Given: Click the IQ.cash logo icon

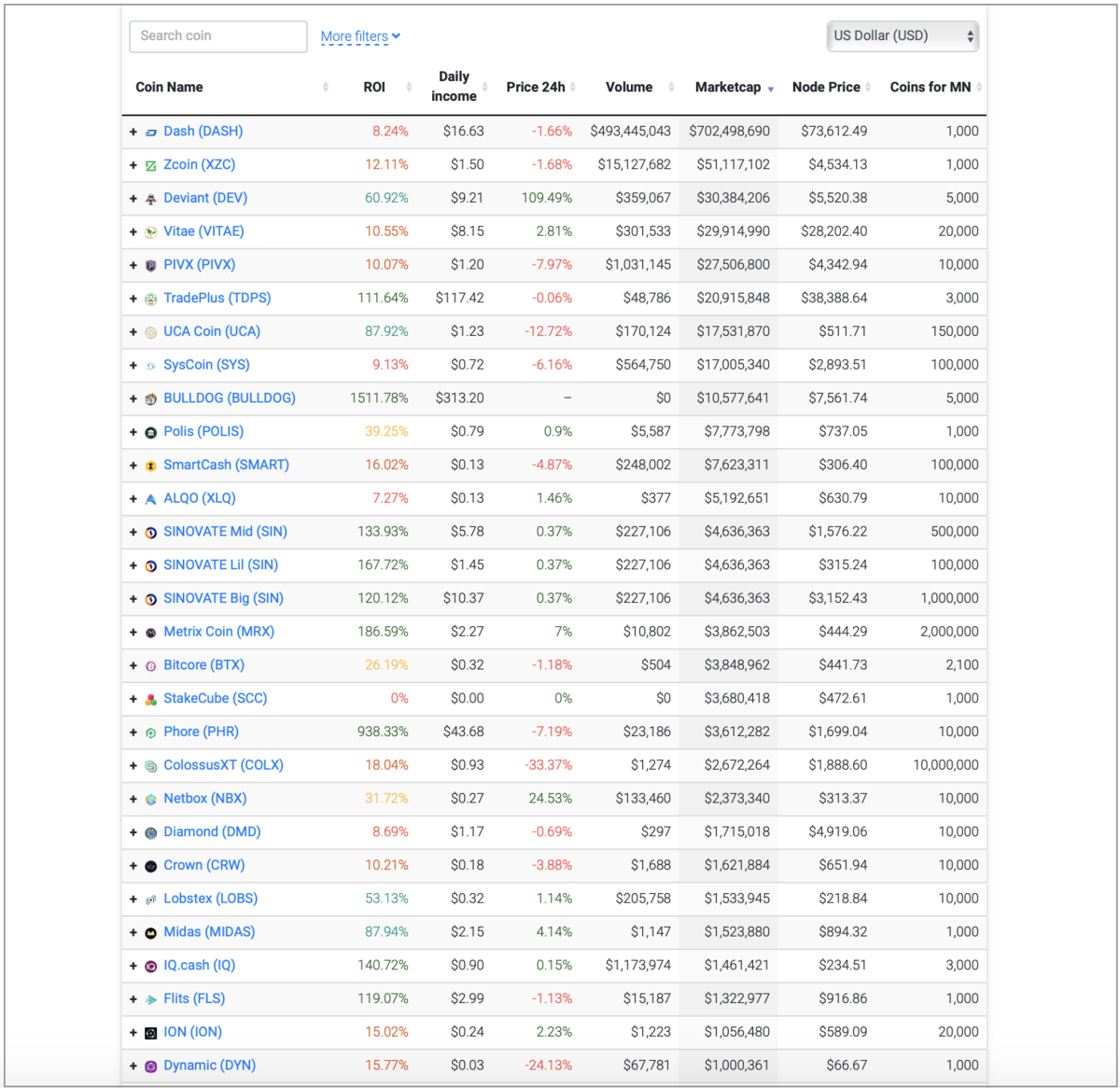Looking at the screenshot, I should tap(150, 967).
